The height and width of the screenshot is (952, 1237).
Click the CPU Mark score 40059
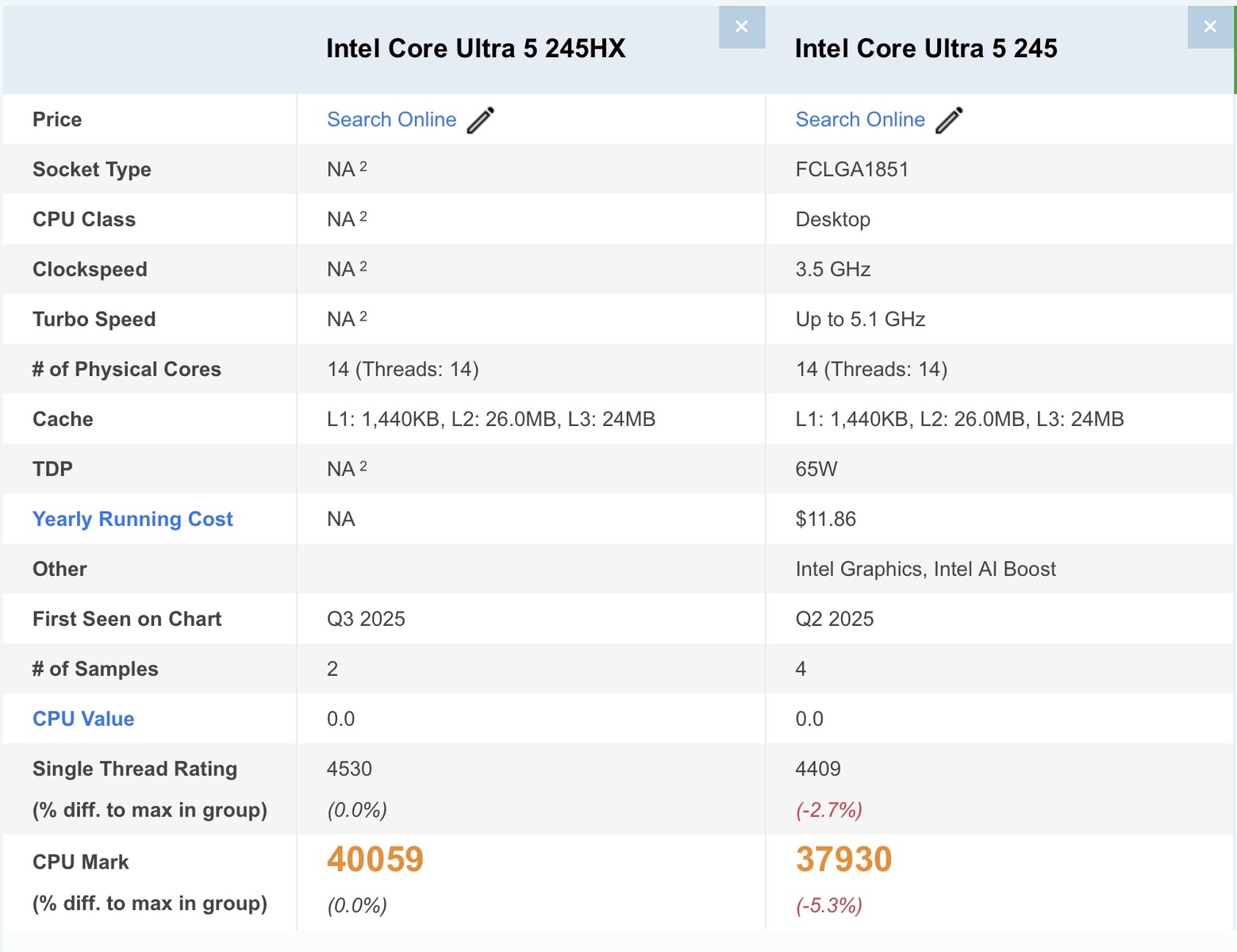(375, 858)
